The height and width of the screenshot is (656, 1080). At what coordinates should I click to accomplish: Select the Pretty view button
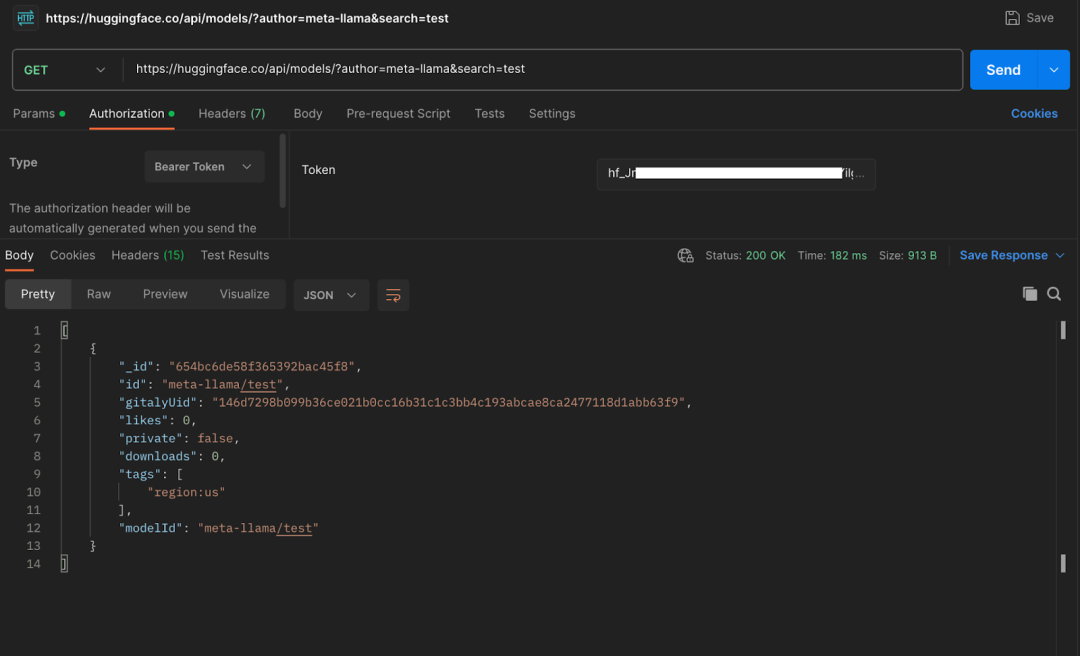38,294
